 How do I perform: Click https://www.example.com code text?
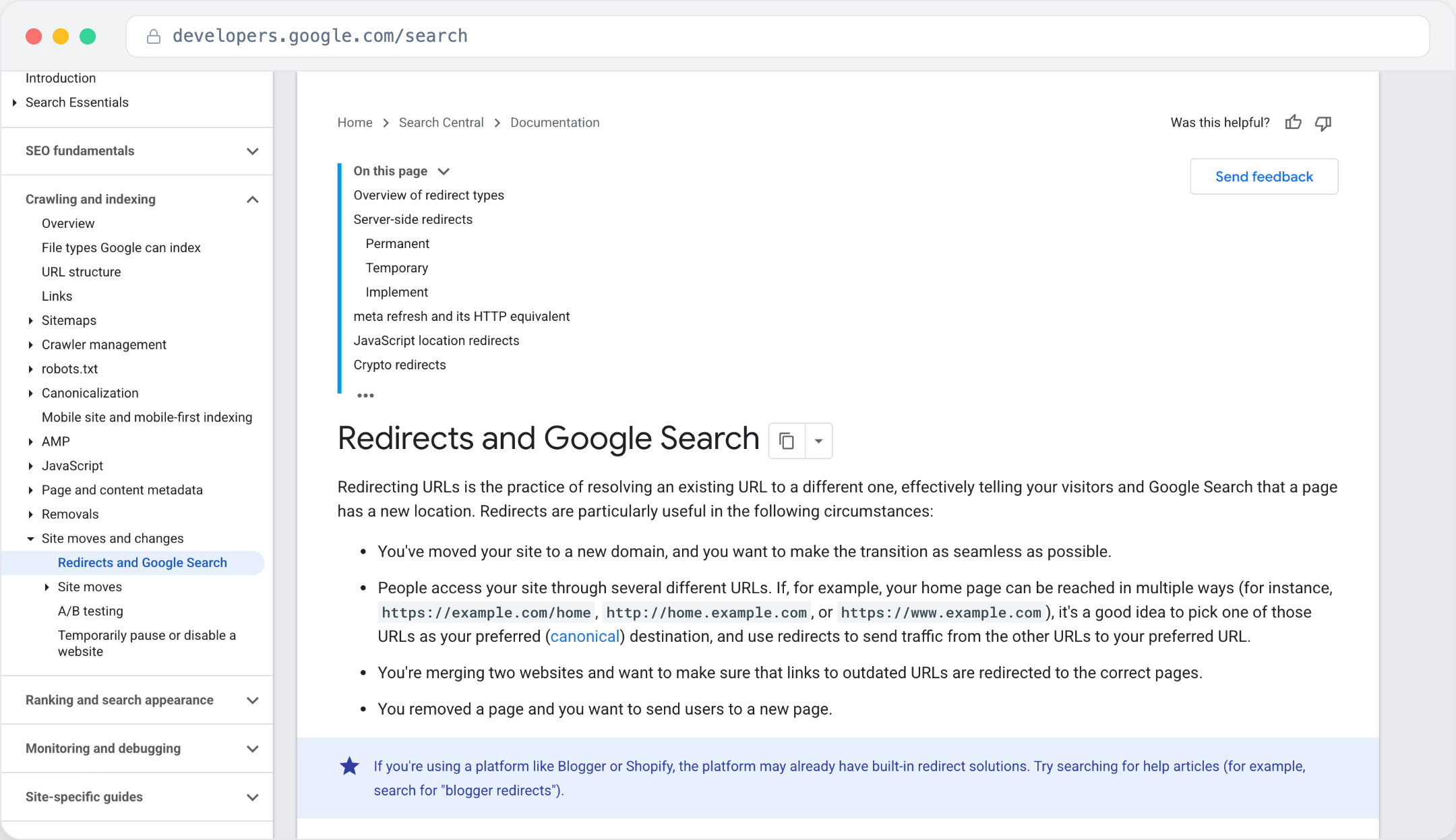[x=941, y=613]
